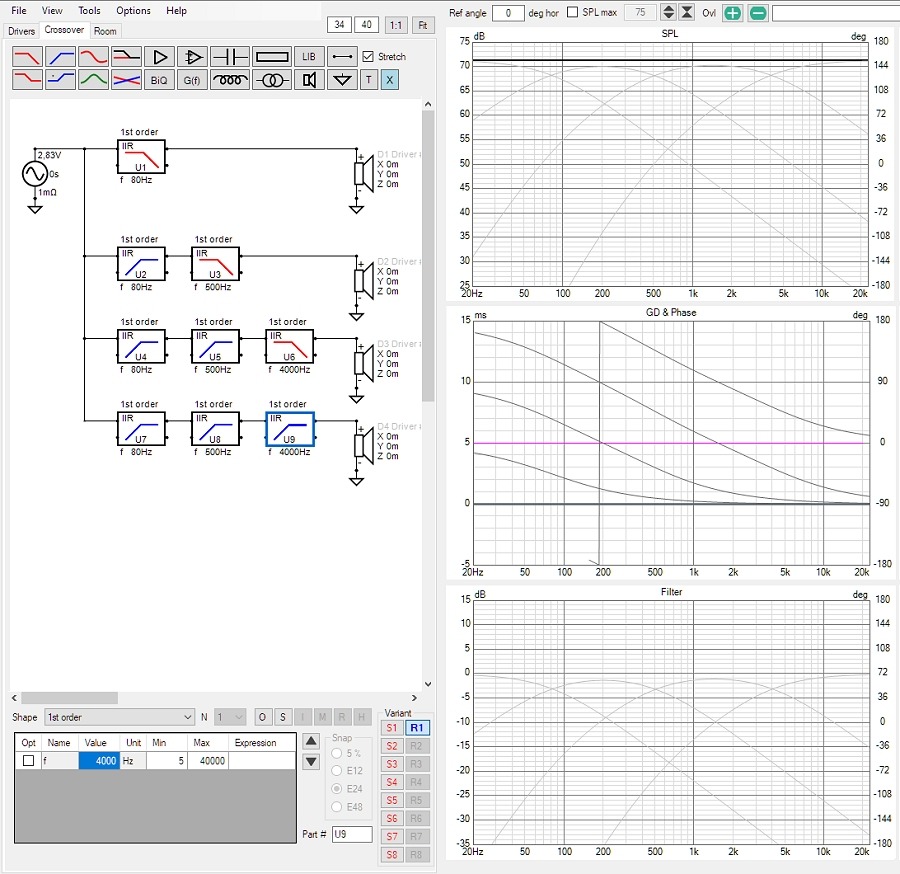Screen dimensions: 900x874
Task: Click the SPL max up-down stepper icon
Action: [x=668, y=12]
